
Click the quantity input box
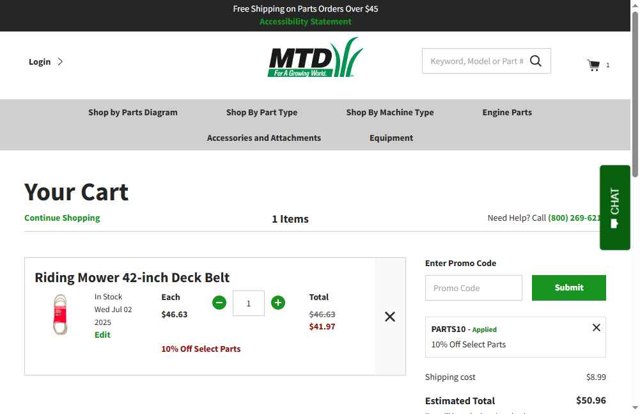click(248, 303)
